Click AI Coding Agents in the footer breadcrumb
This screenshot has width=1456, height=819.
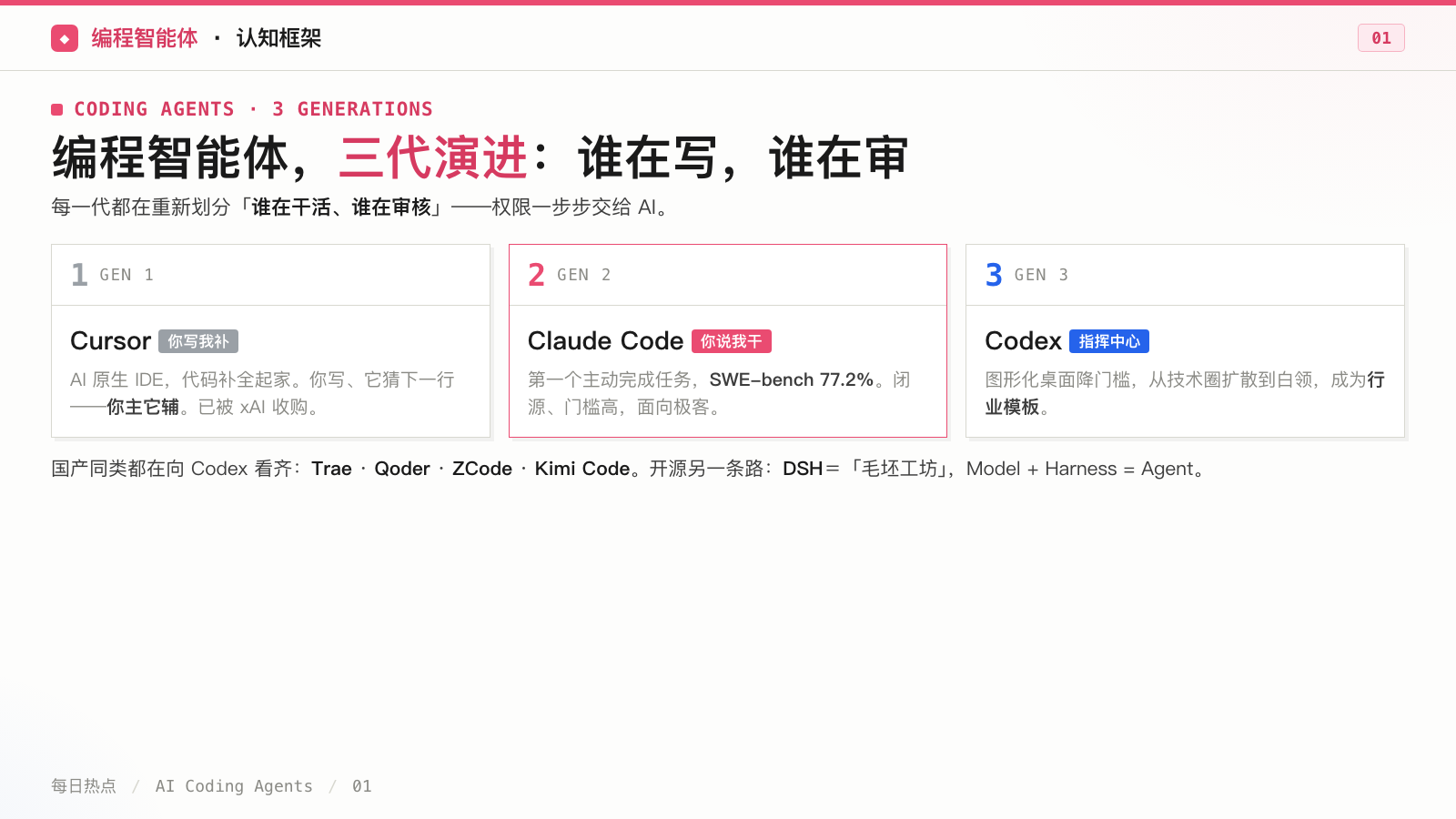tap(234, 786)
